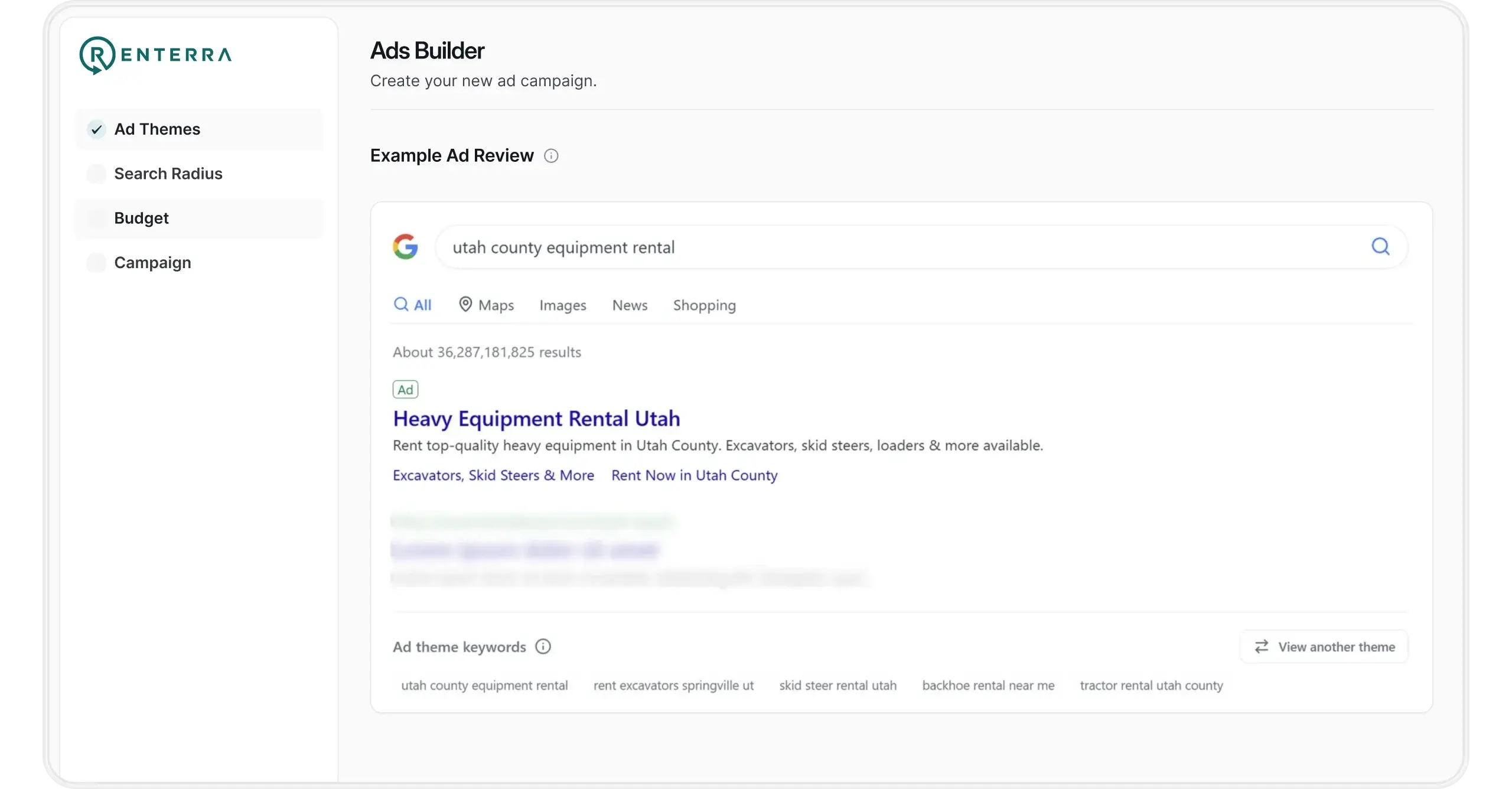Open the Heavy Equipment Rental Utah headline
The image size is (1512, 789).
(x=536, y=419)
